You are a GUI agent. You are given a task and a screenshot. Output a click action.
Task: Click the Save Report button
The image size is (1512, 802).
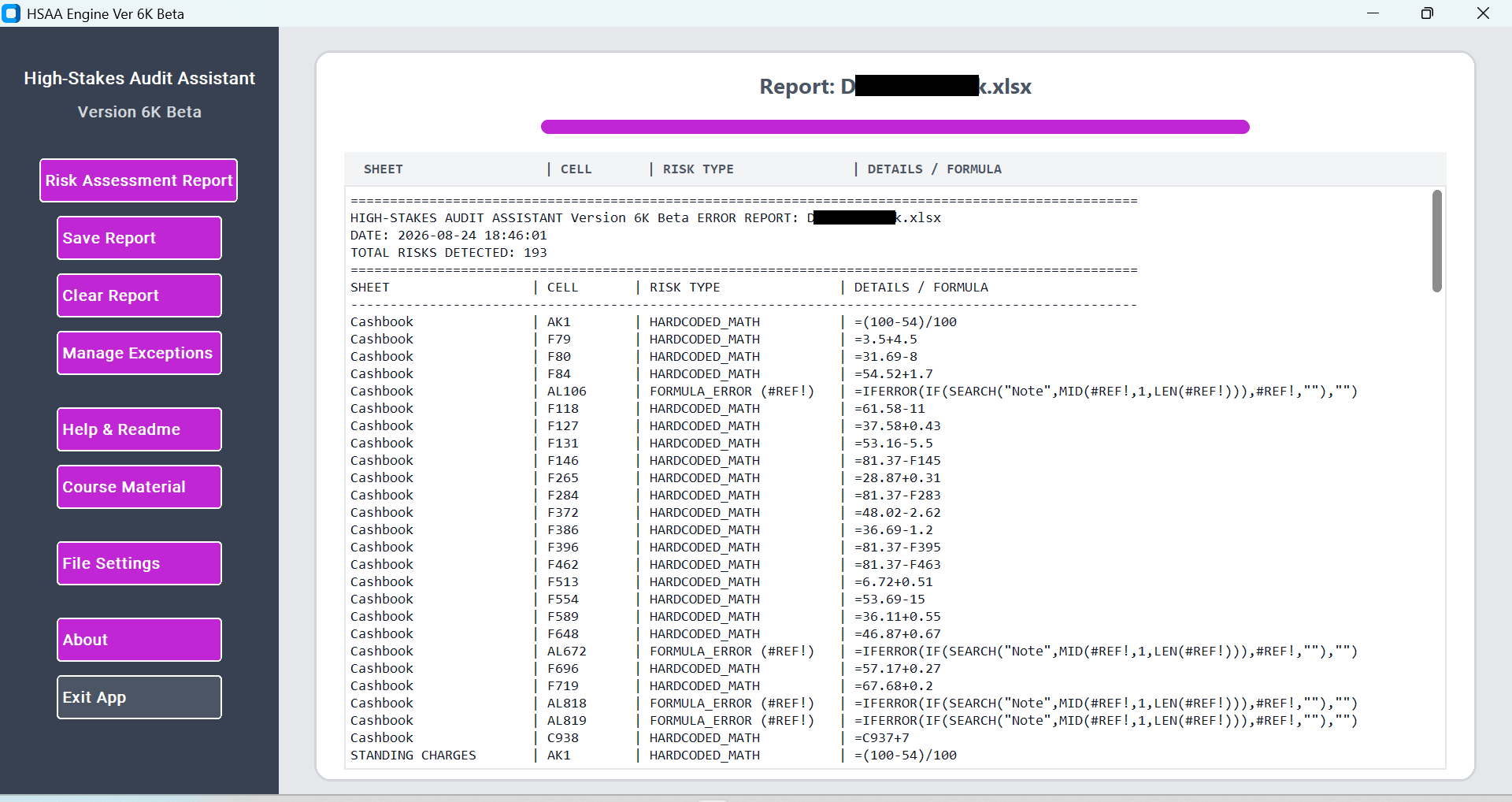tap(139, 238)
